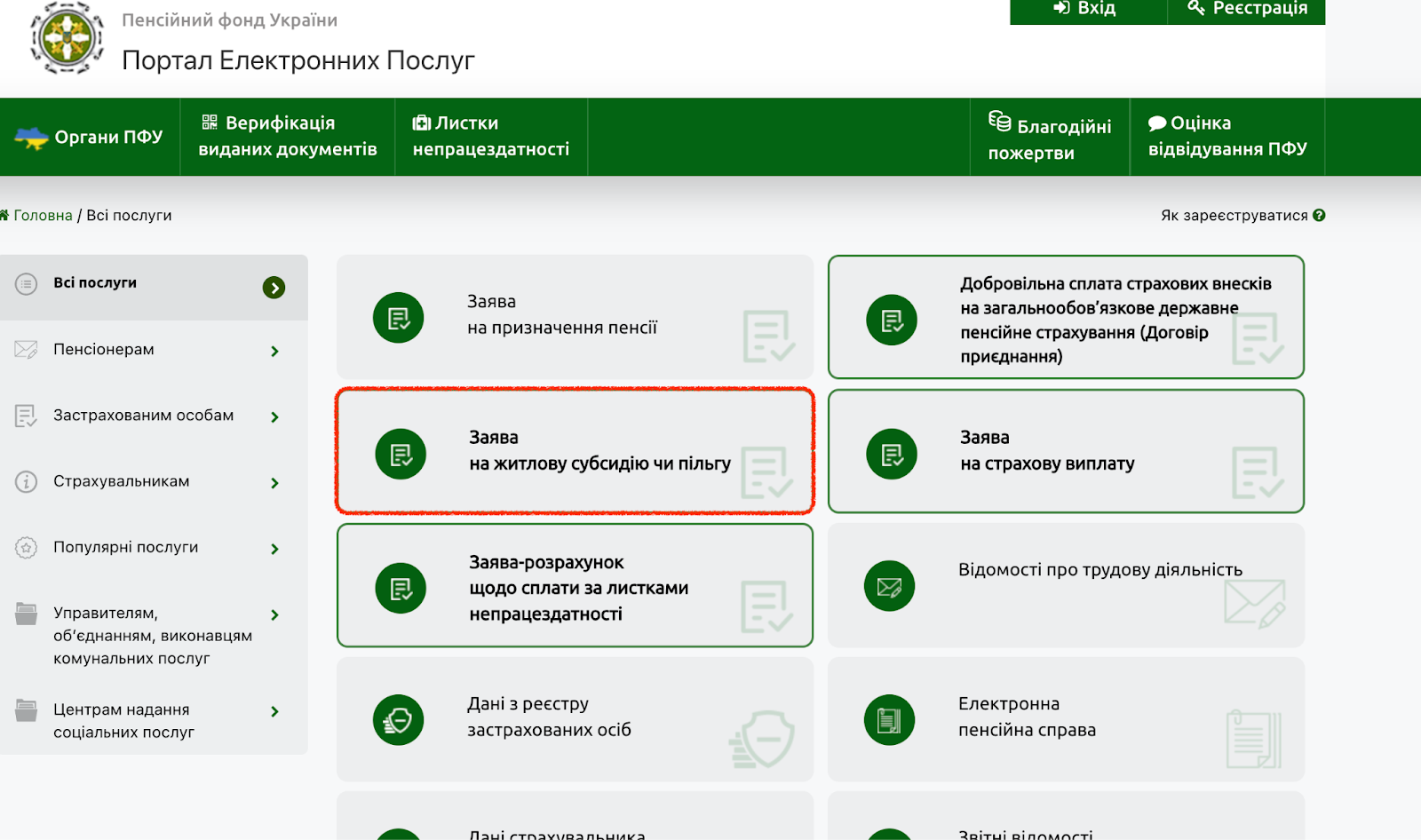Select Управителям, об'єднанням, виконавцям sidebar item
The height and width of the screenshot is (840, 1421).
[x=154, y=635]
